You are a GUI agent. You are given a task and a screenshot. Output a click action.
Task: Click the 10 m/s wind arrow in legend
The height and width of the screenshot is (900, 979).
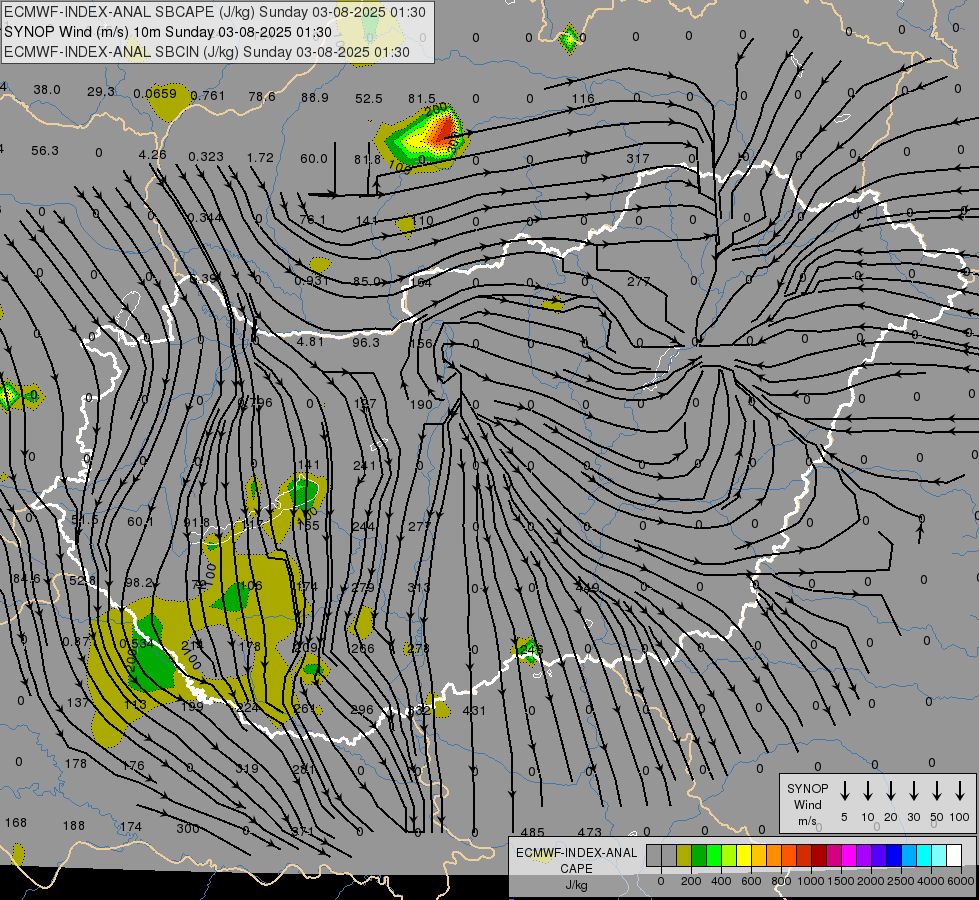867,791
